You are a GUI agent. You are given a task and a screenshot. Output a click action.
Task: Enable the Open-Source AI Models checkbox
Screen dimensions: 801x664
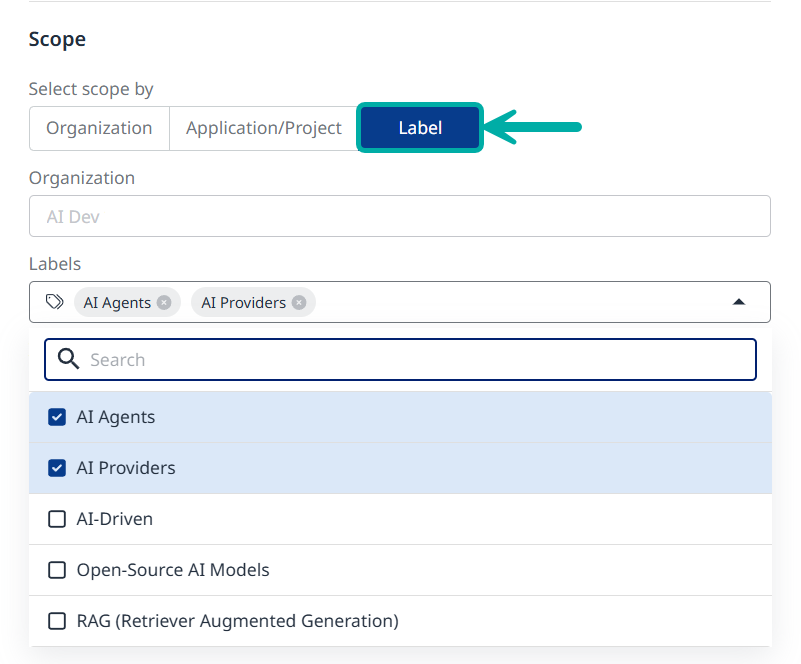57,570
